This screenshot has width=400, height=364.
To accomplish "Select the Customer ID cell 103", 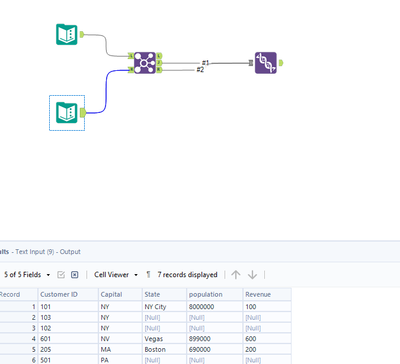I will point(68,317).
